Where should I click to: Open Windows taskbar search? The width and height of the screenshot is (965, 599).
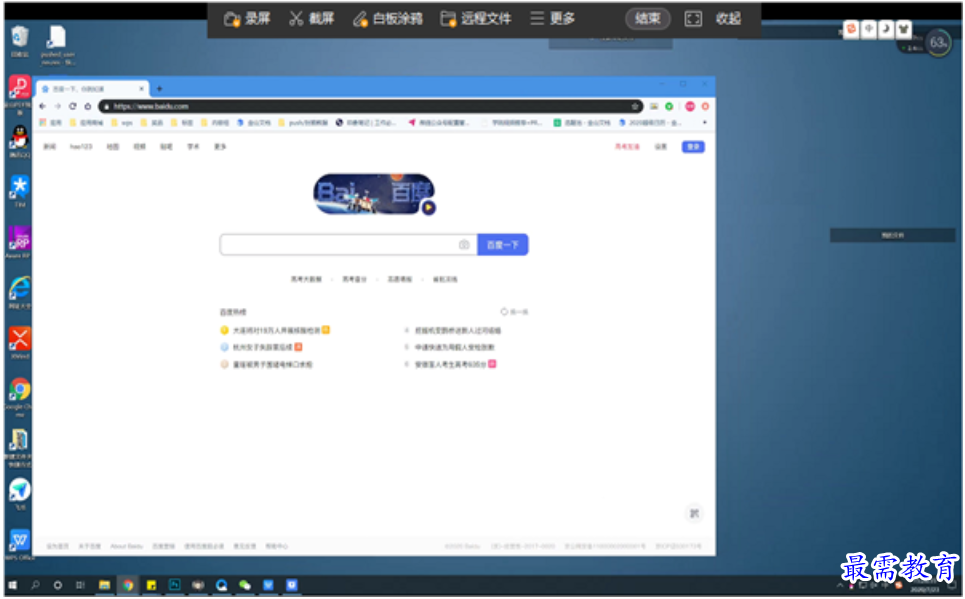35,585
